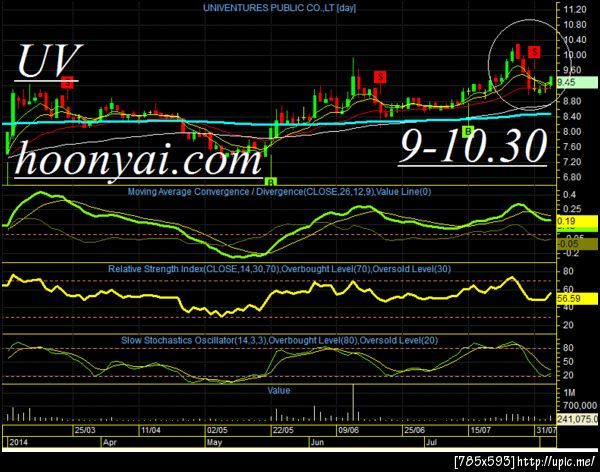Screen dimensions: 600x472
Task: Select the Moving Average Convergence / Divergence panel title
Action: click(279, 191)
